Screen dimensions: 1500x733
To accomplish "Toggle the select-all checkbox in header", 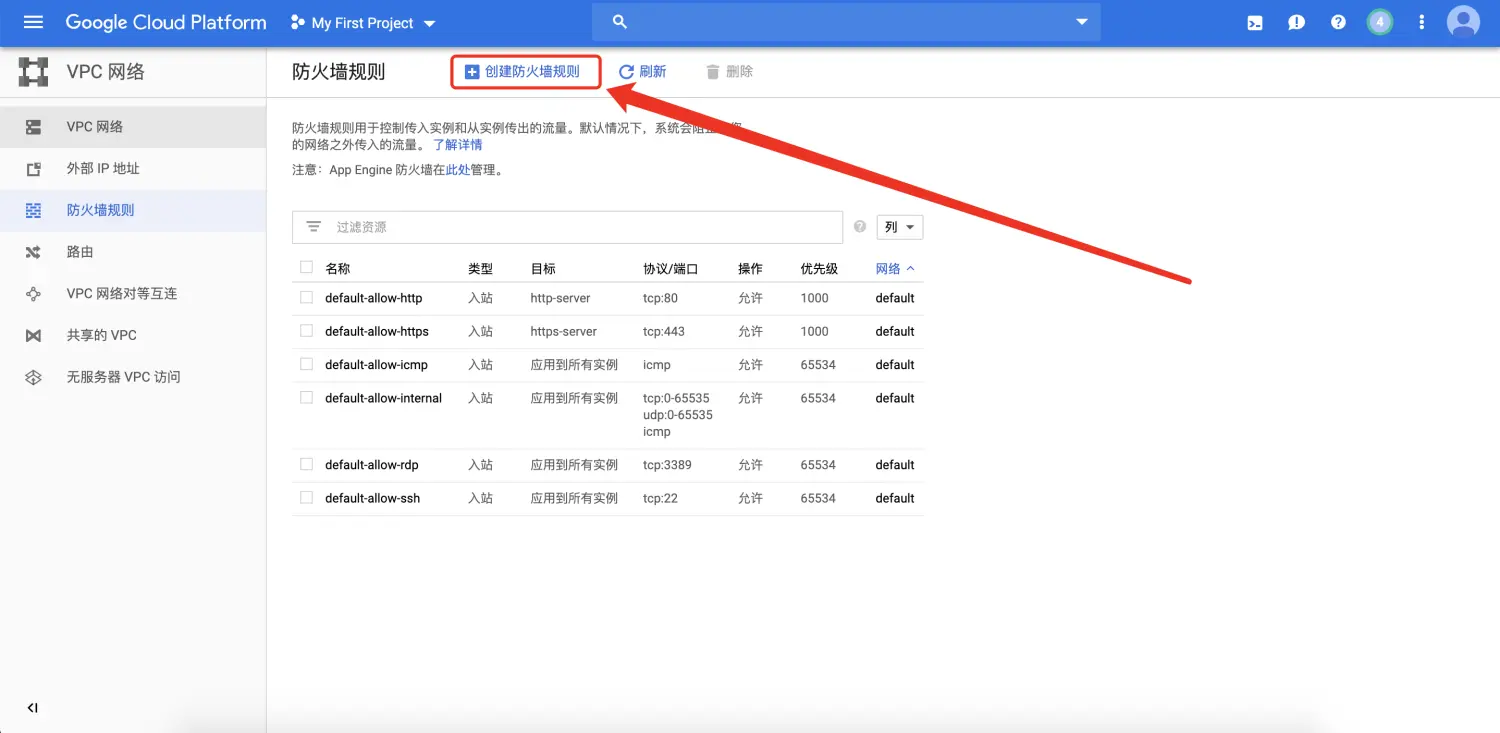I will point(306,267).
